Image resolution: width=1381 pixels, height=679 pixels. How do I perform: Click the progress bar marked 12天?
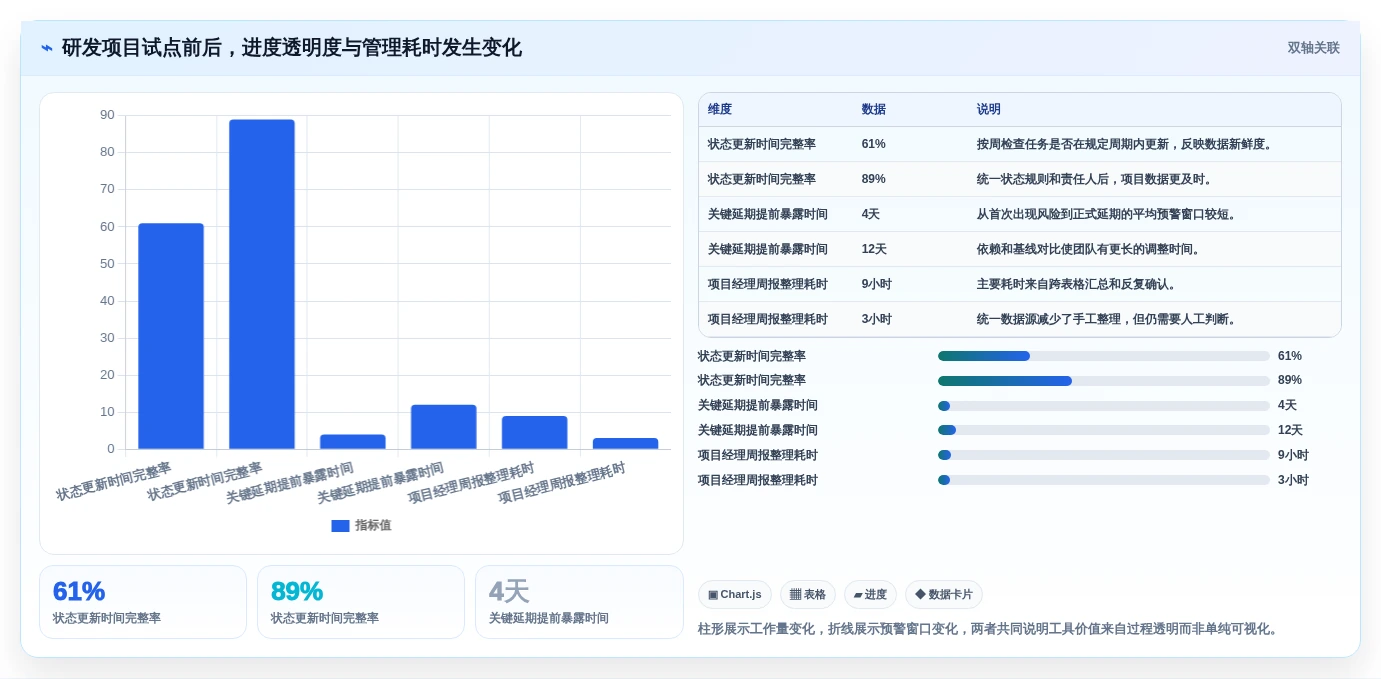tap(1104, 430)
